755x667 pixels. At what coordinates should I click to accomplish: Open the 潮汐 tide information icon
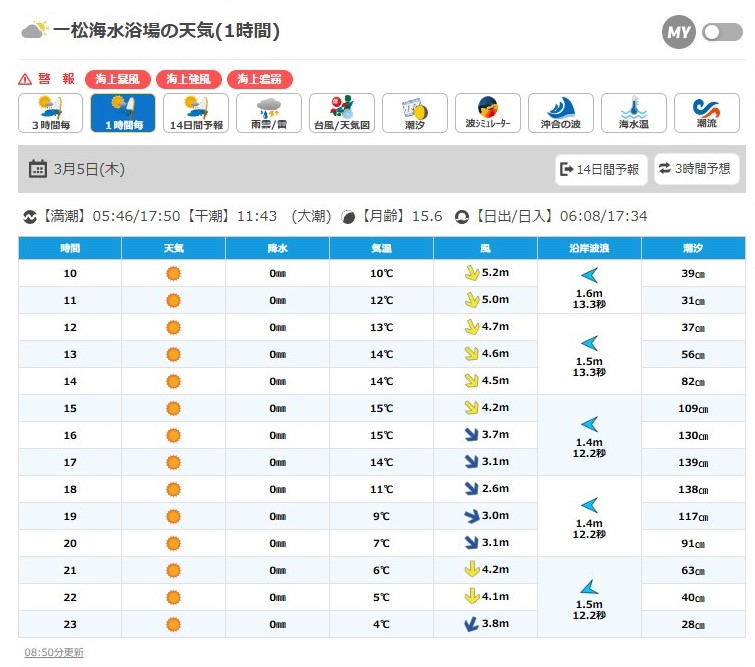[x=414, y=113]
